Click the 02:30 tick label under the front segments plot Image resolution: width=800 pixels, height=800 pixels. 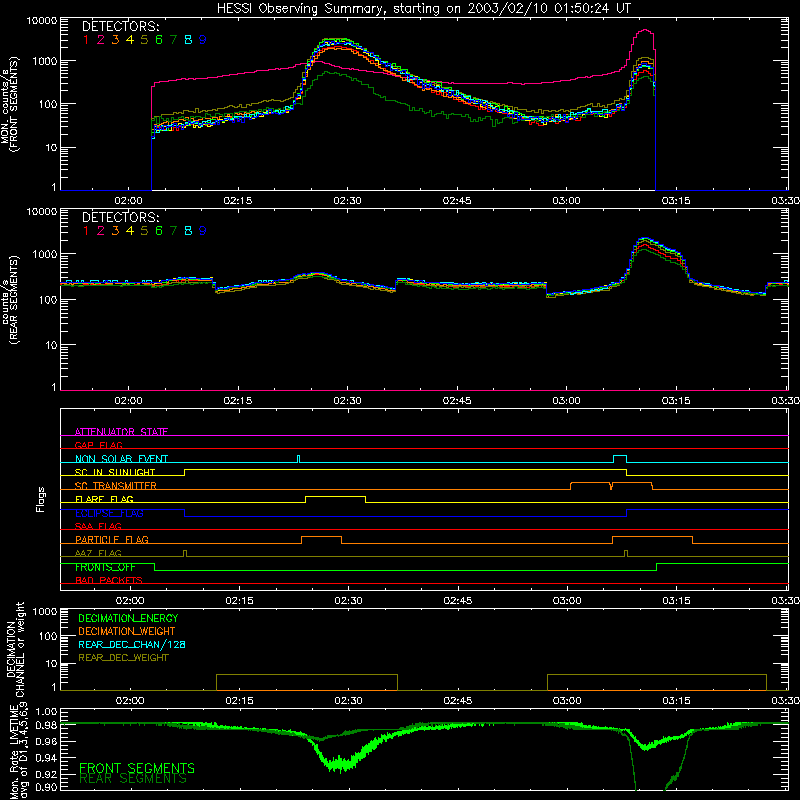point(347,201)
